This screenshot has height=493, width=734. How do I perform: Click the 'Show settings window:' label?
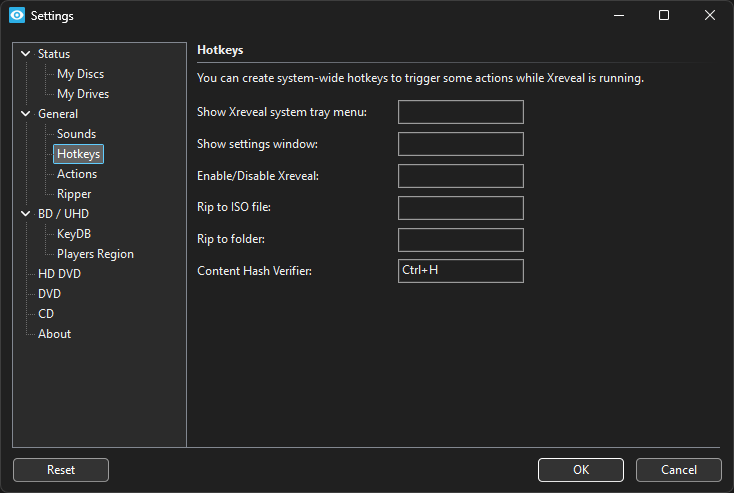(257, 144)
